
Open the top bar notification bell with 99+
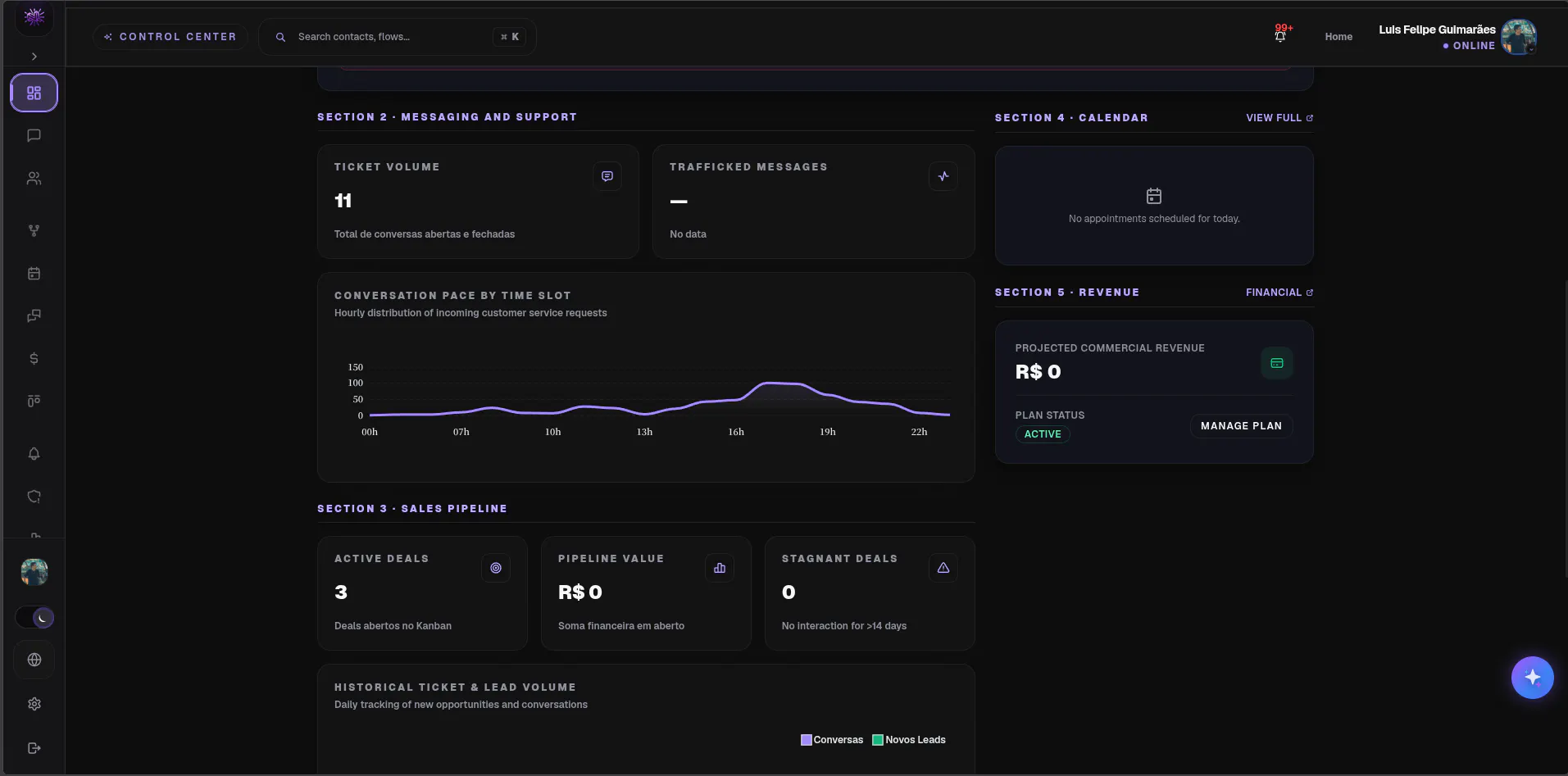point(1280,35)
